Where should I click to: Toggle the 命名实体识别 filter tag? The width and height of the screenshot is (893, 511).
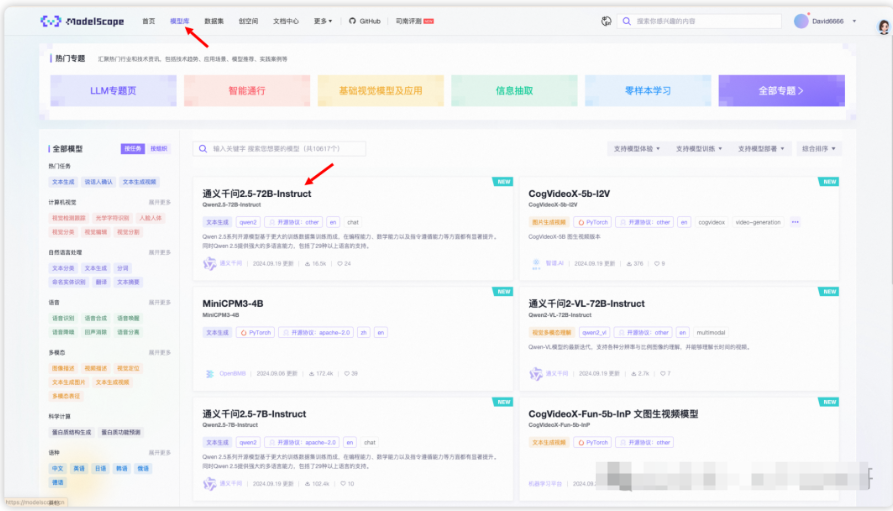(x=68, y=282)
